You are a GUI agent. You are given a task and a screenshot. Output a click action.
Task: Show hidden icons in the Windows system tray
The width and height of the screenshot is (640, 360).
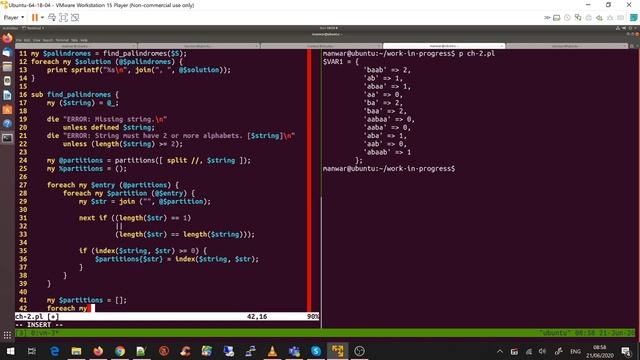pyautogui.click(x=500, y=351)
